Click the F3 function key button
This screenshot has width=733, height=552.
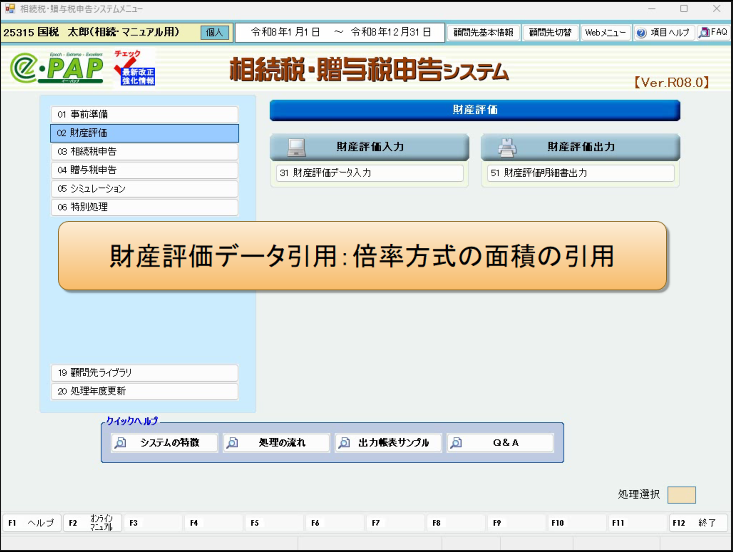[153, 523]
